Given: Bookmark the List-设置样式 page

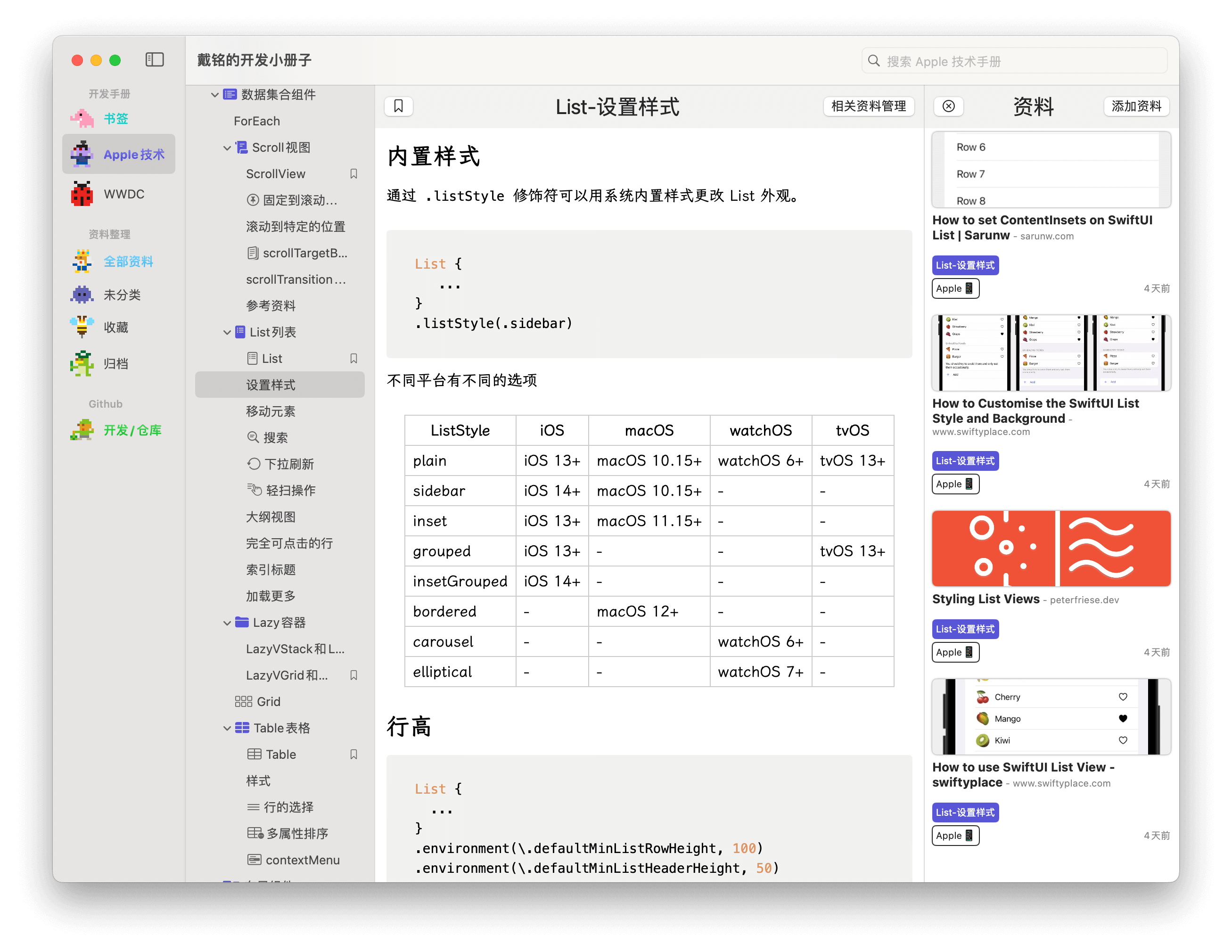Looking at the screenshot, I should click(398, 106).
